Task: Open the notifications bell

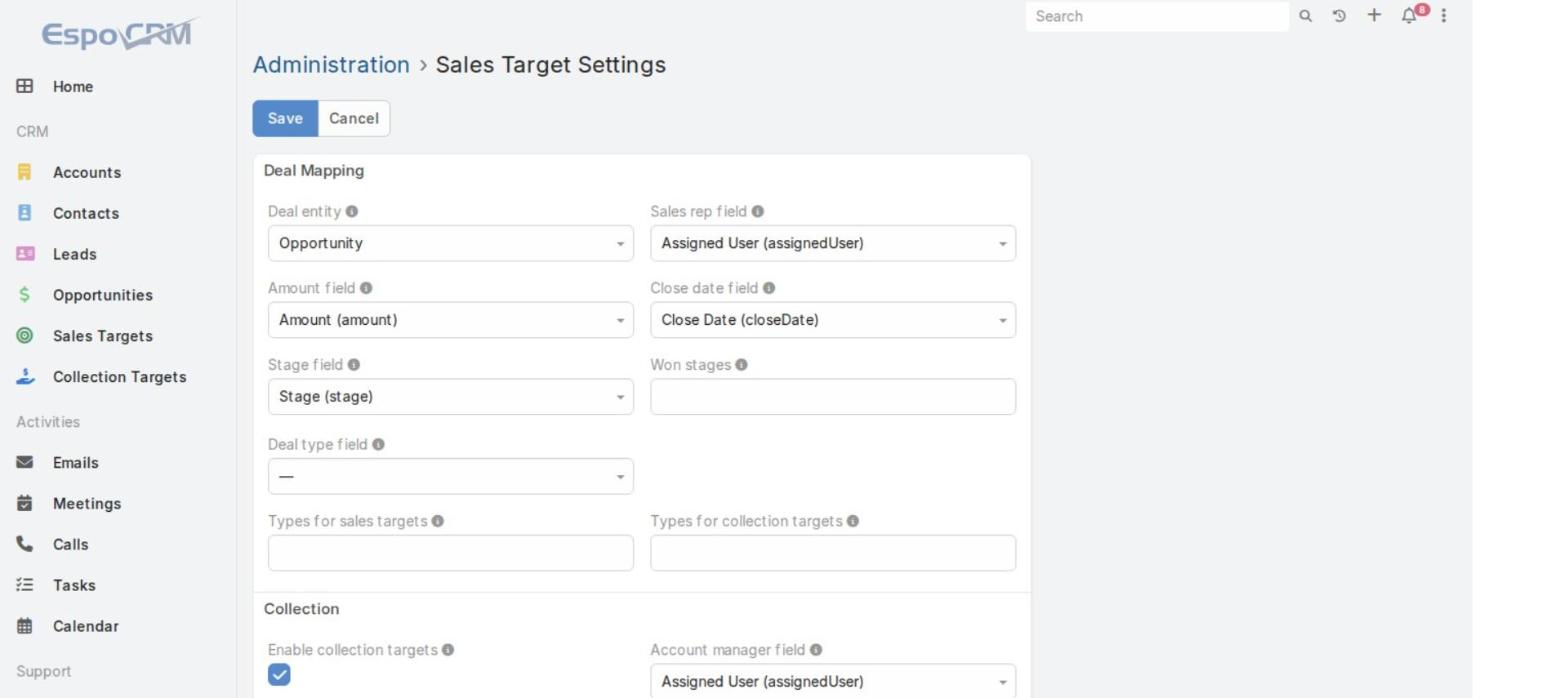Action: tap(1409, 16)
